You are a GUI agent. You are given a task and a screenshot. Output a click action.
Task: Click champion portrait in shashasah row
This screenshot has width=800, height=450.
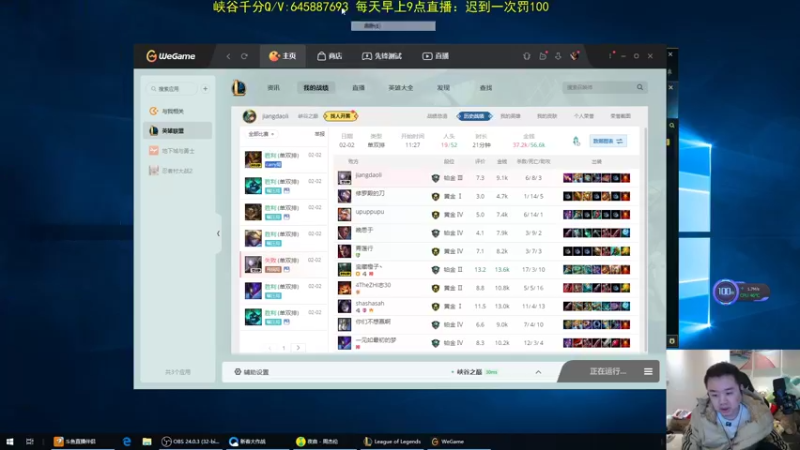click(x=344, y=307)
